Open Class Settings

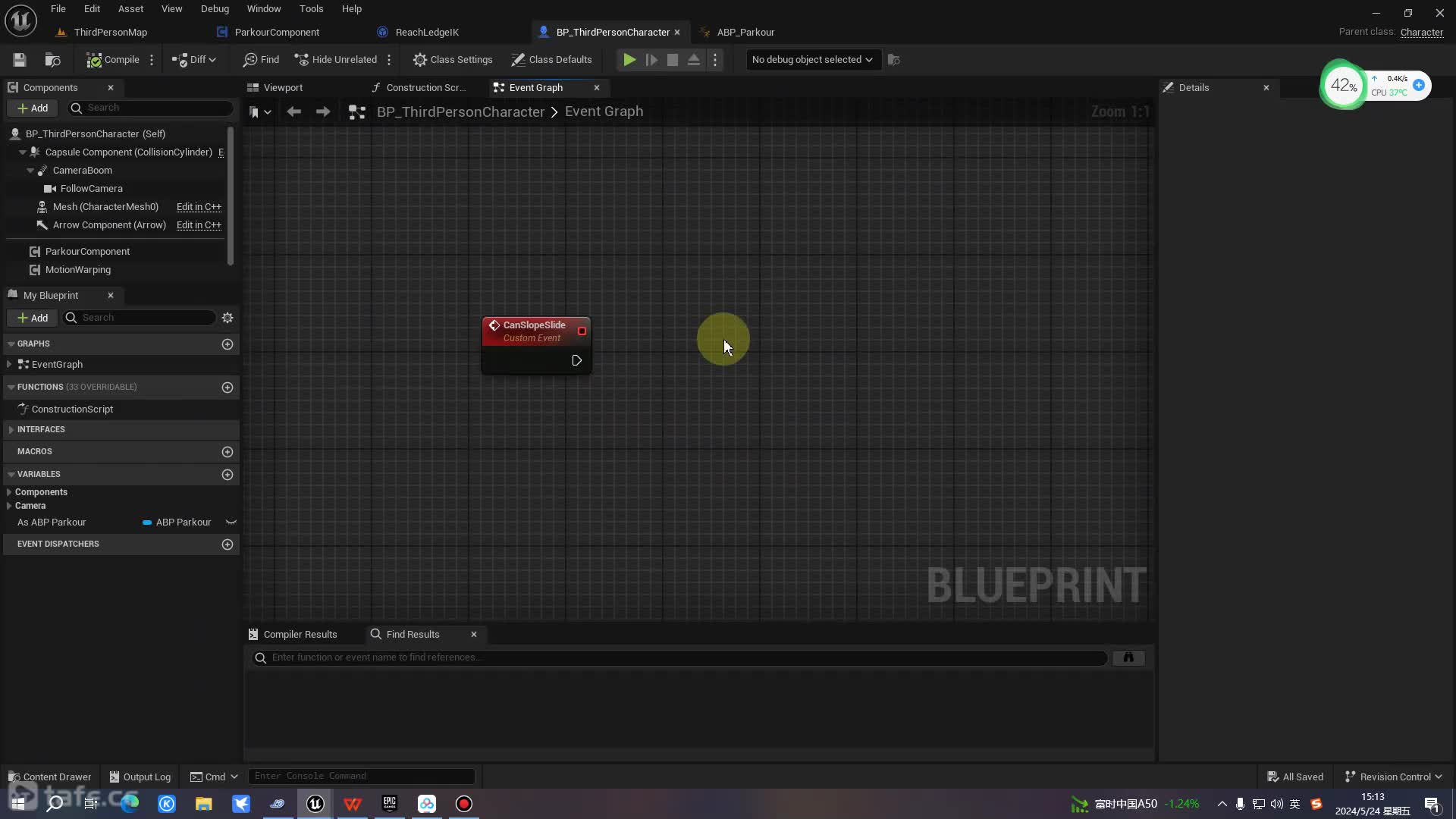coord(453,60)
